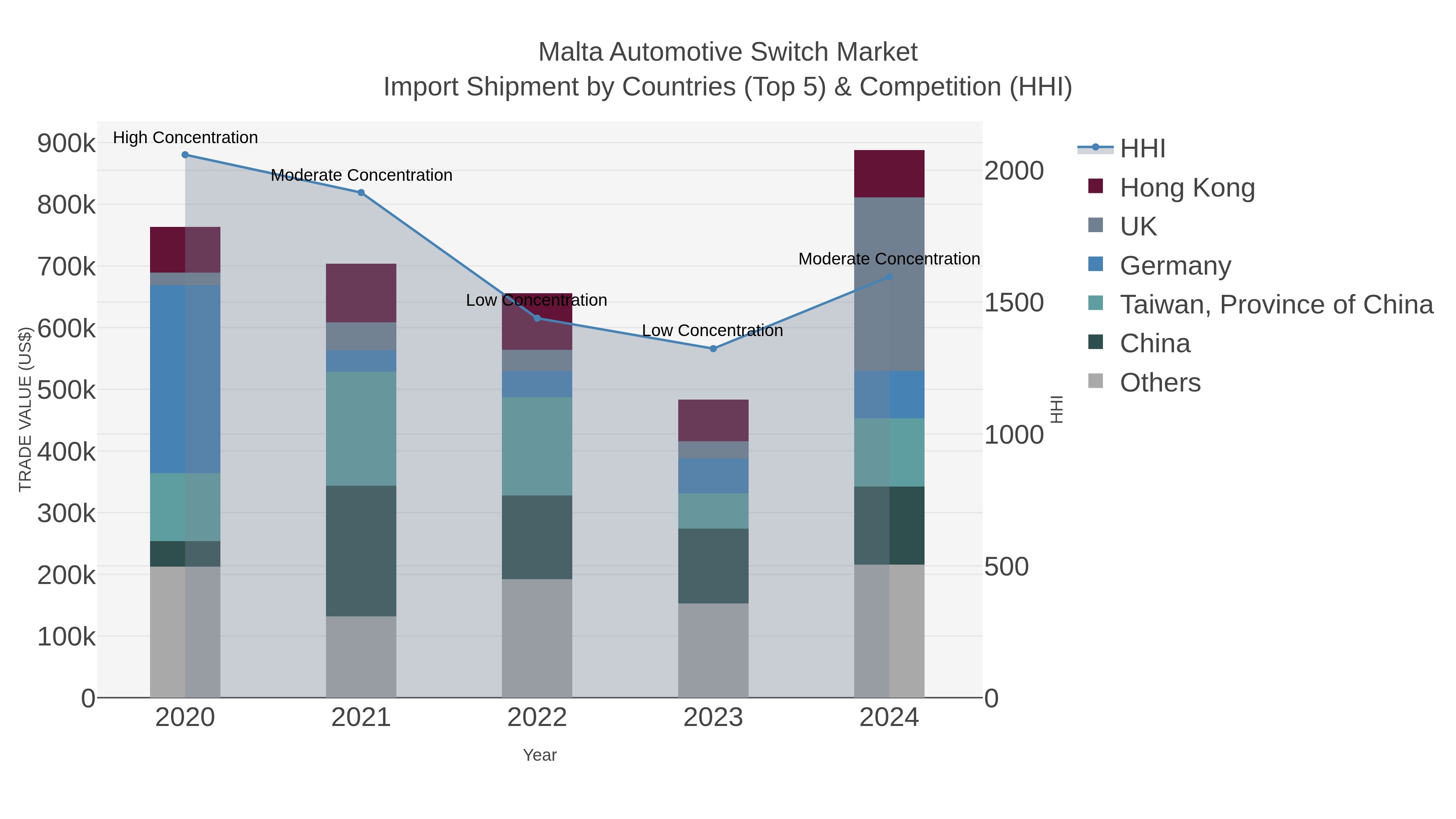This screenshot has height=819, width=1456.
Task: Click the 2022 HHI data point marker
Action: pos(538,318)
